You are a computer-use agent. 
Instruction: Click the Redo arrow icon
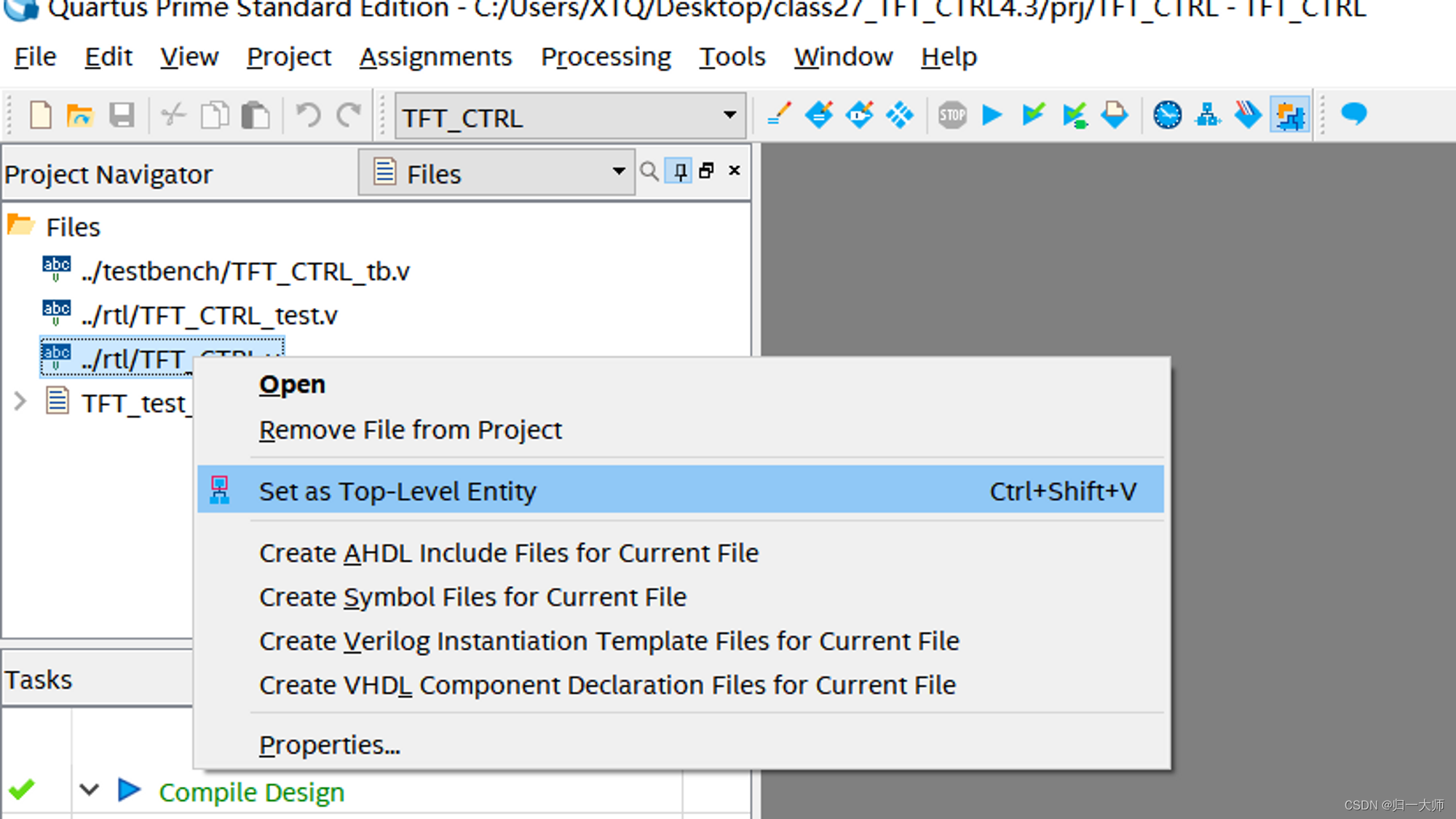pos(349,115)
